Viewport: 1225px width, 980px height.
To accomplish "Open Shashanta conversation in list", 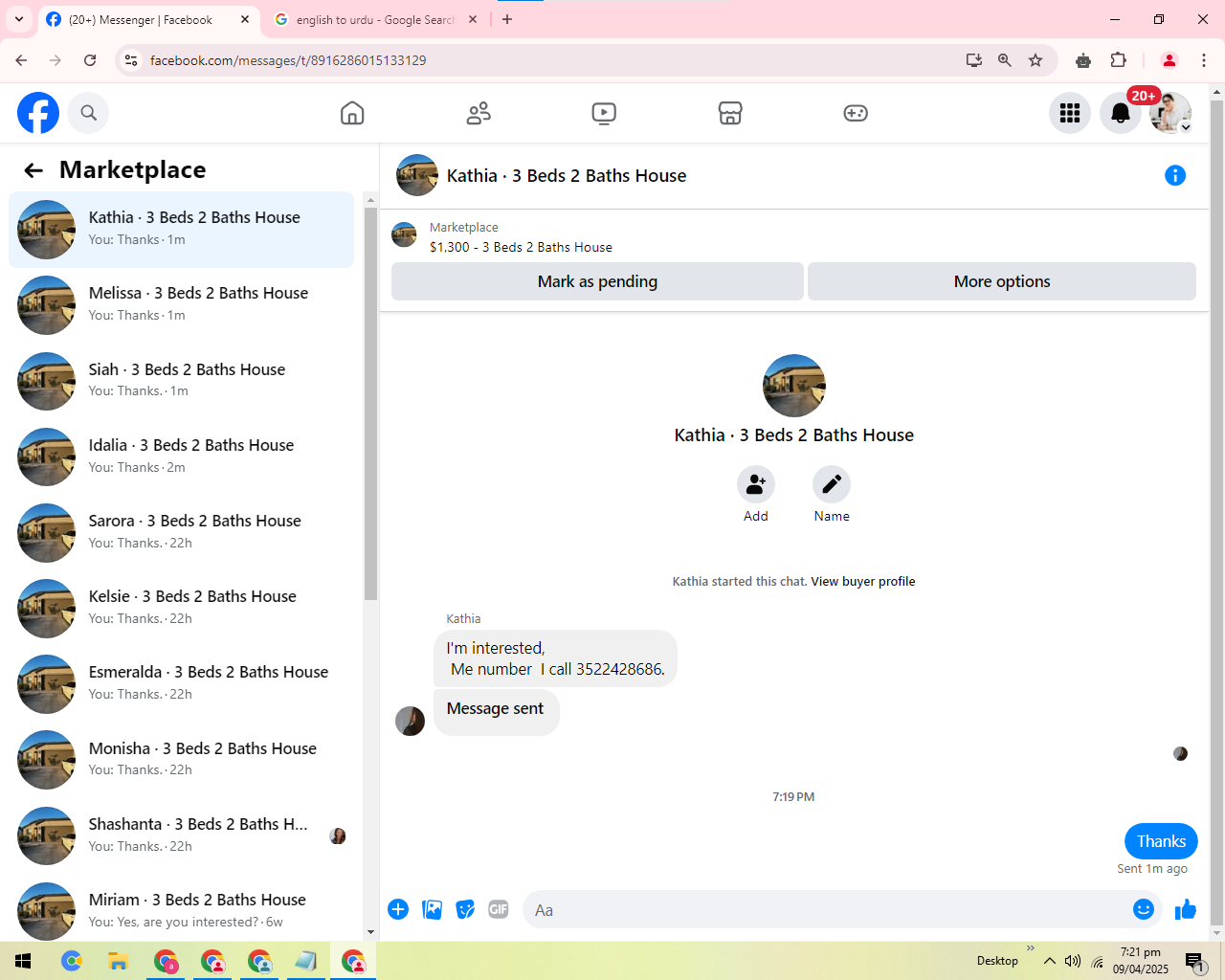I will [x=181, y=835].
